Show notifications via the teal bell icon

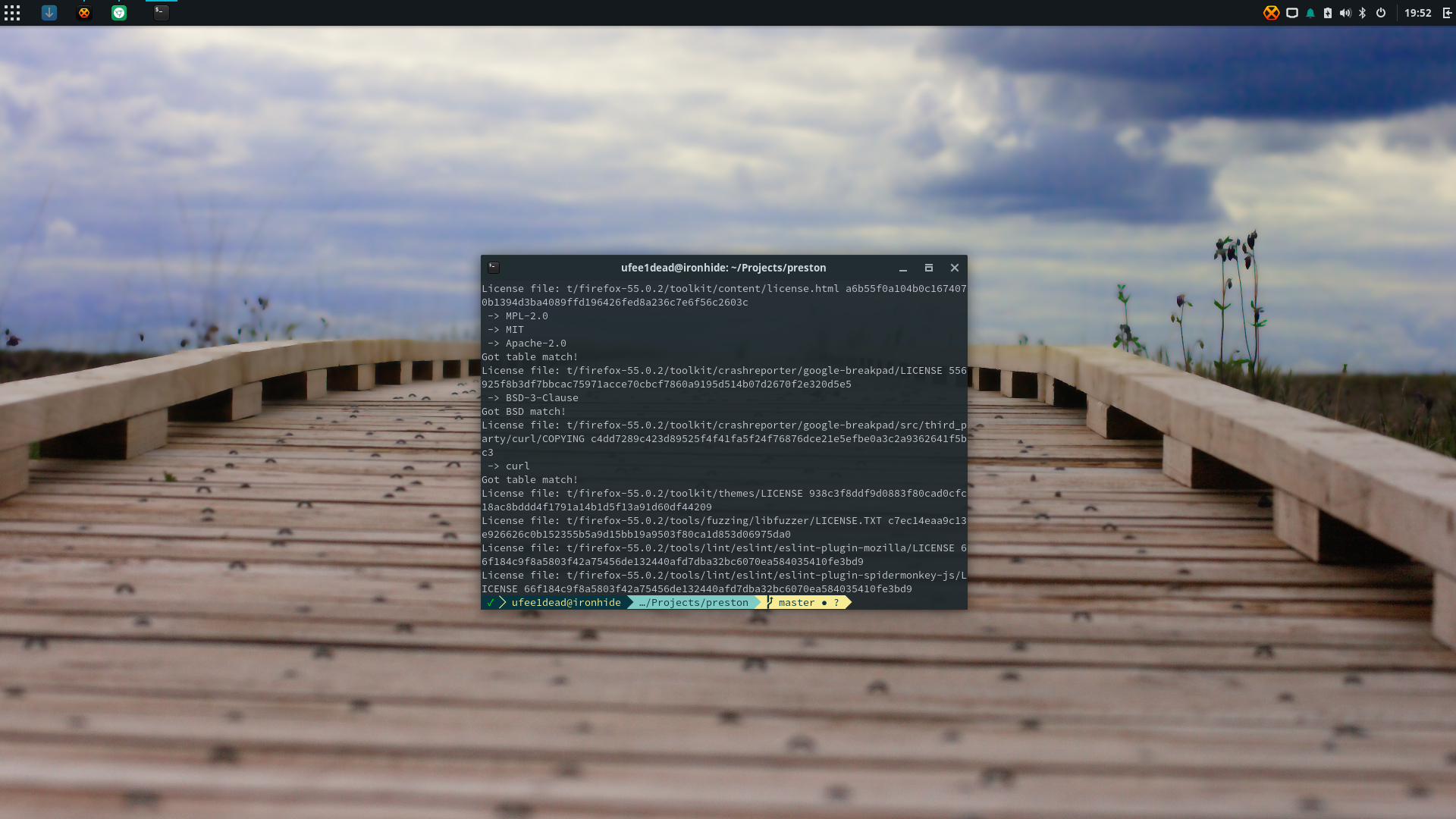(x=1310, y=13)
